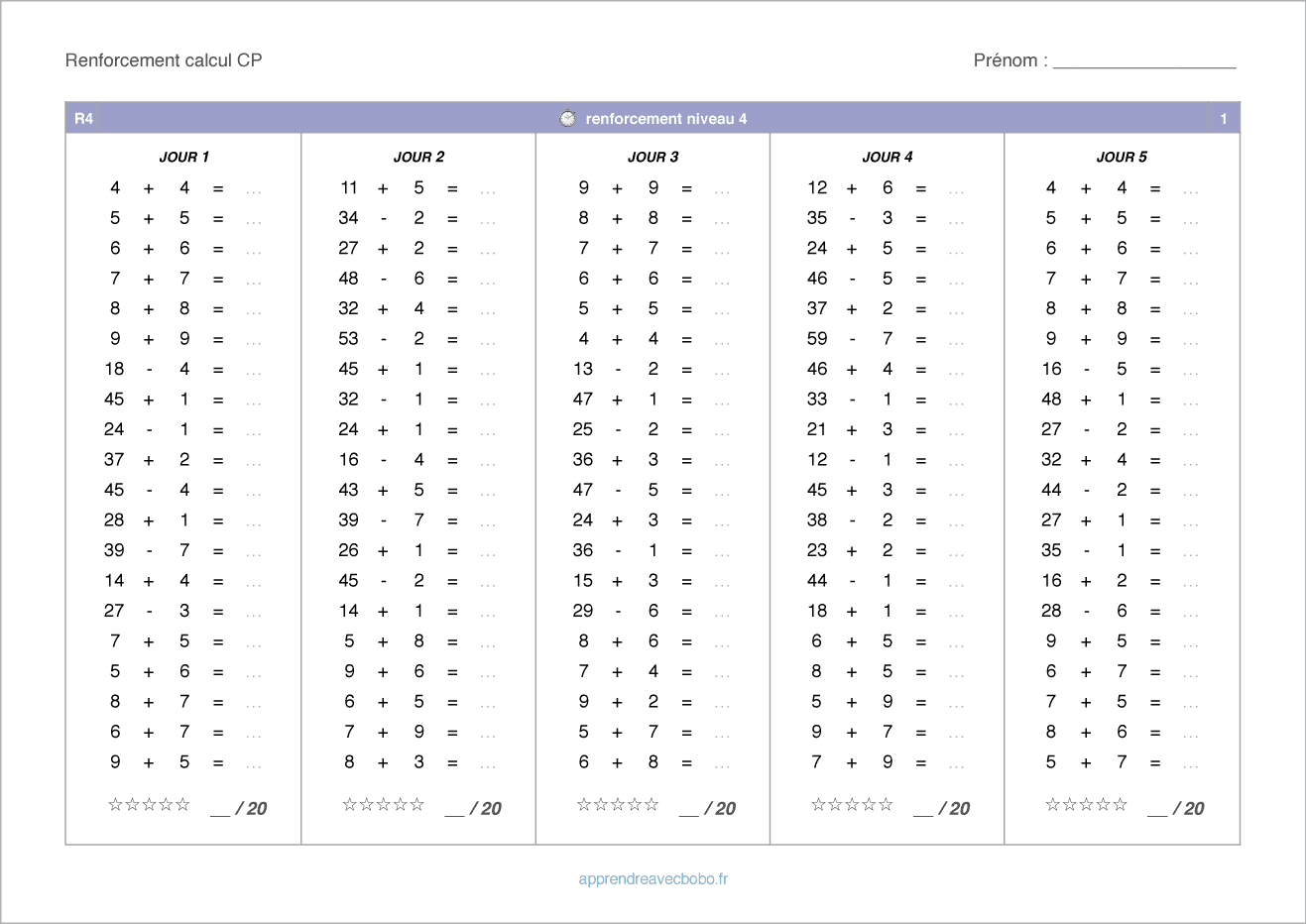The width and height of the screenshot is (1306, 924).
Task: Click the '29 - 6 =' row in JOUR 3
Action: click(652, 611)
